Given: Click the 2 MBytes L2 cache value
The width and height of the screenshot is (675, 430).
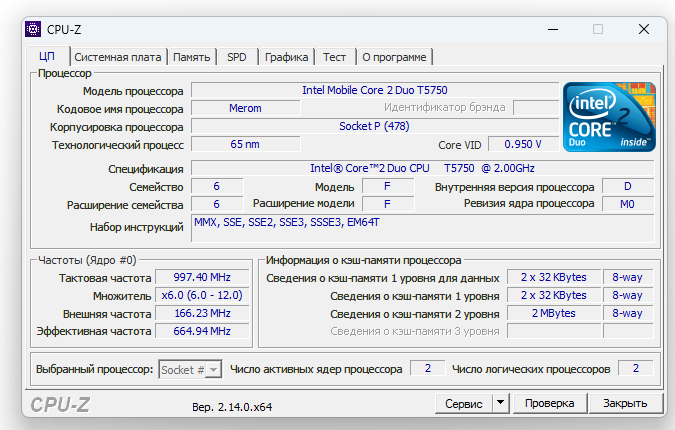Looking at the screenshot, I should click(554, 313).
